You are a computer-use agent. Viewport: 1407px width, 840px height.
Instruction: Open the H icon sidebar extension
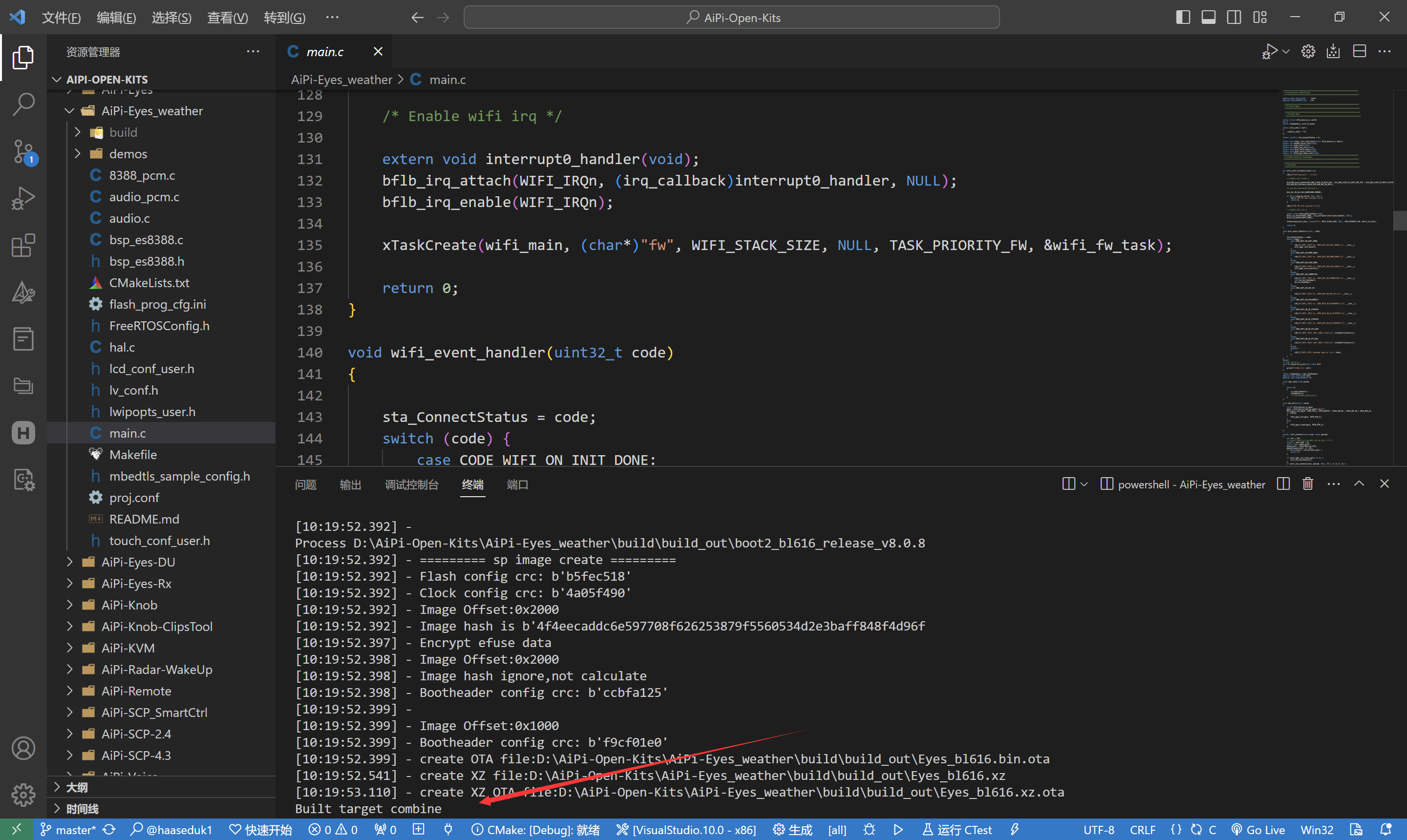[x=23, y=433]
